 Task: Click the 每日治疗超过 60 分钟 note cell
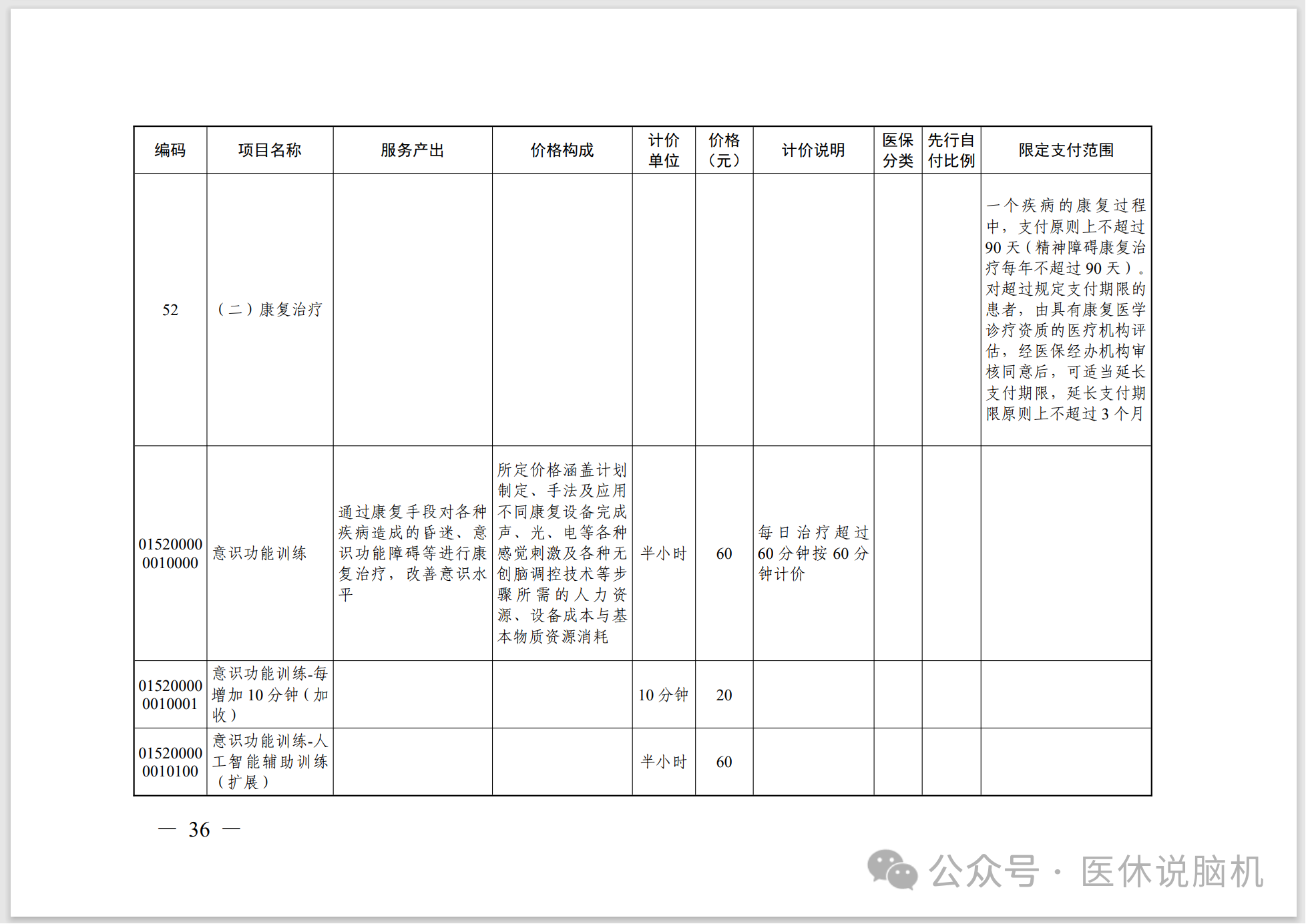813,553
